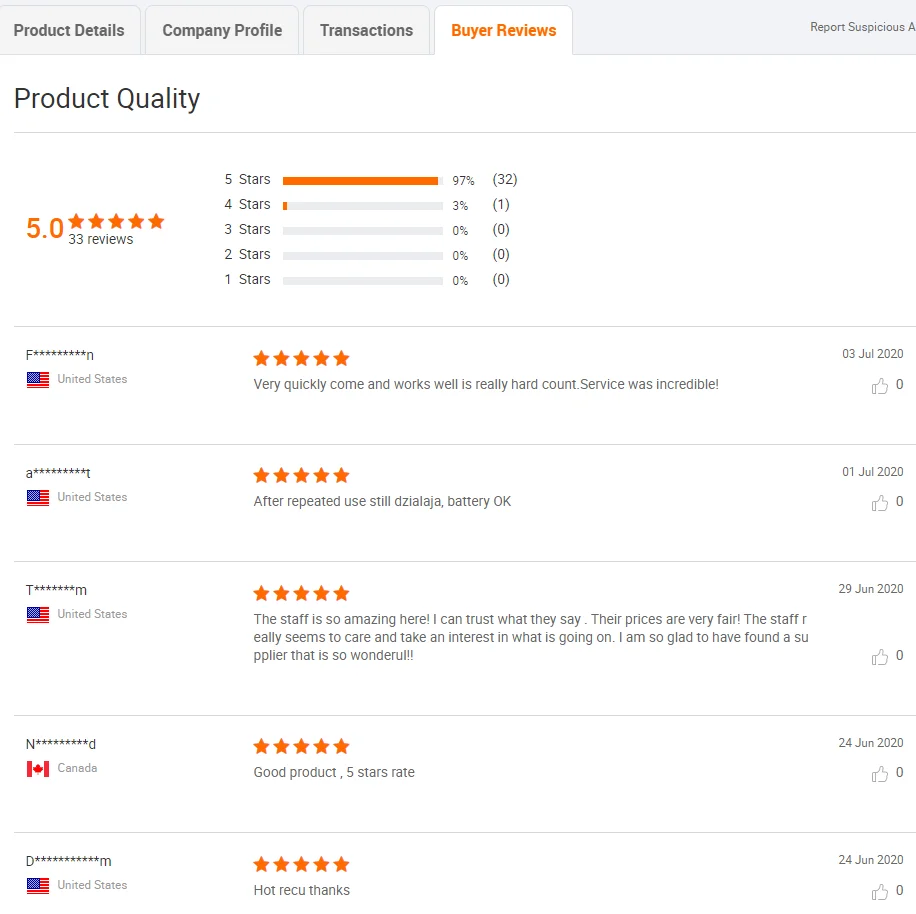Open the Product Details tab
The width and height of the screenshot is (916, 914).
(x=69, y=31)
